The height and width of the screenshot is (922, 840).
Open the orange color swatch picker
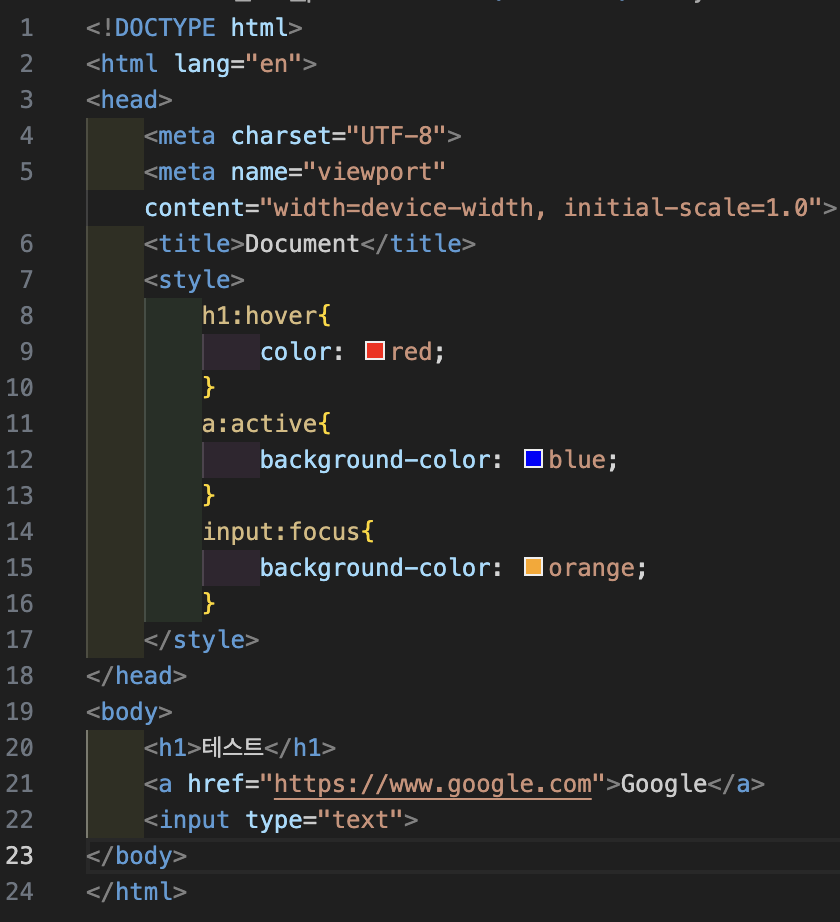(x=533, y=567)
